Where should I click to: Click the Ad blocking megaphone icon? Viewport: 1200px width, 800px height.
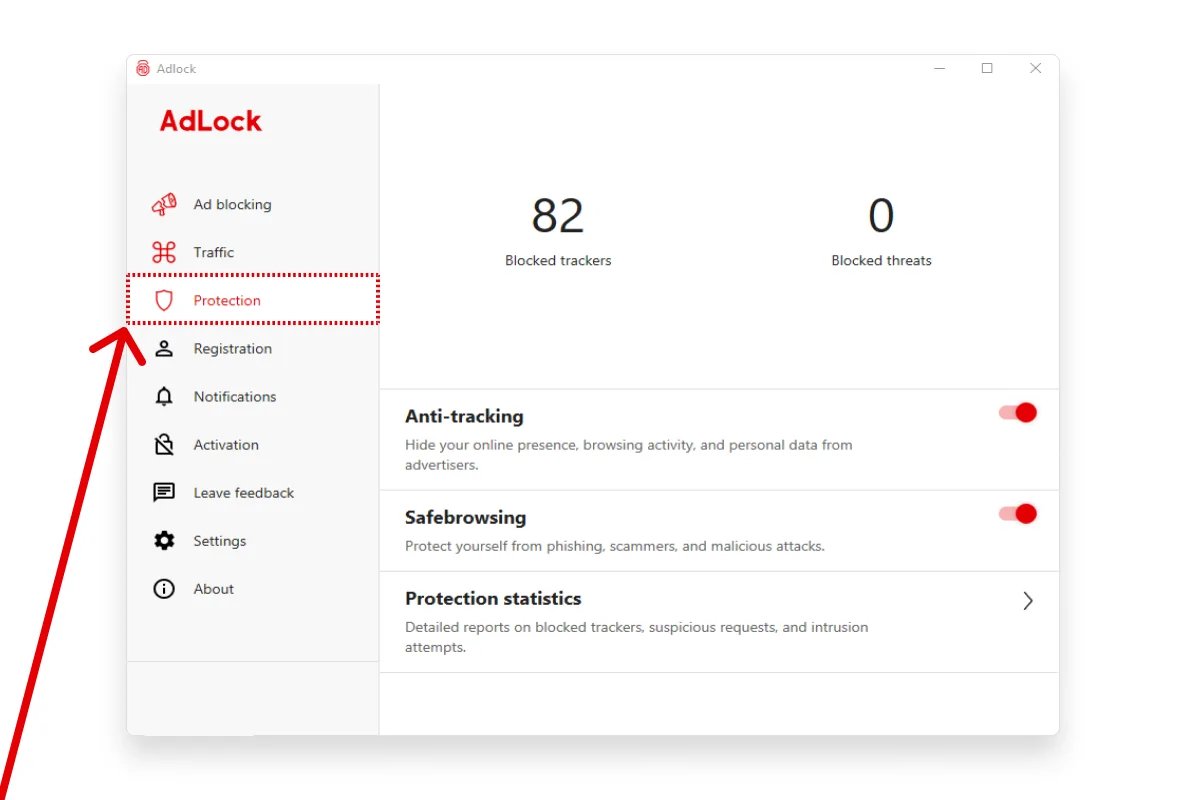click(x=164, y=204)
